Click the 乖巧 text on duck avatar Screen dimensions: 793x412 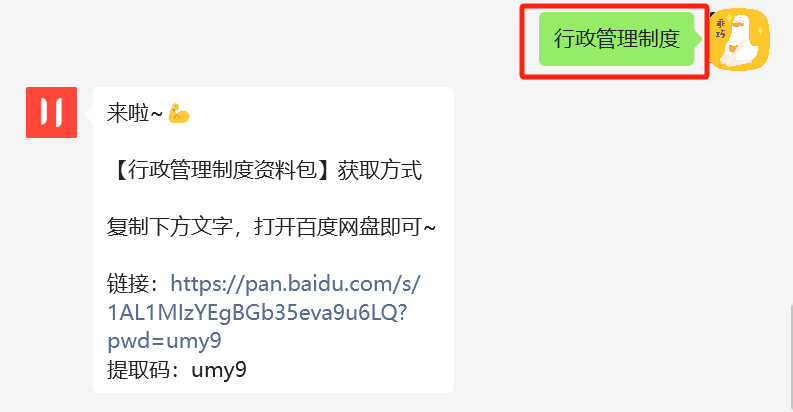720,29
